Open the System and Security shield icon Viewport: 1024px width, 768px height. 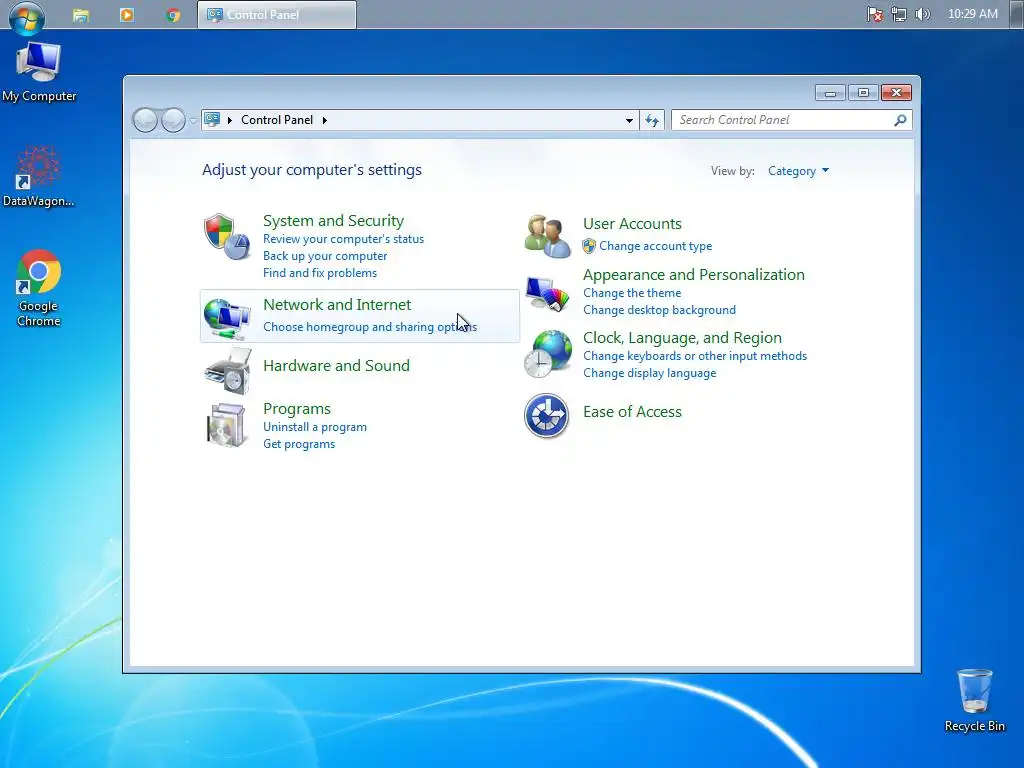[x=227, y=236]
